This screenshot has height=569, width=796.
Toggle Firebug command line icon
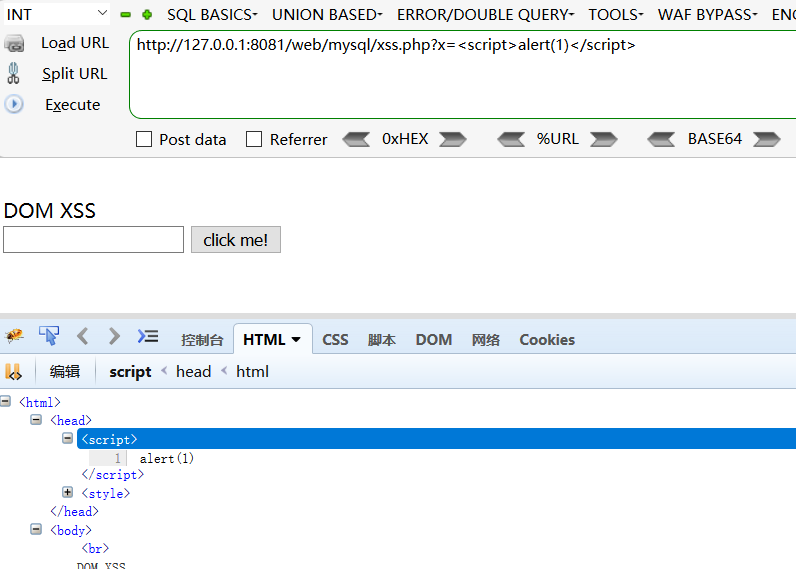(148, 336)
